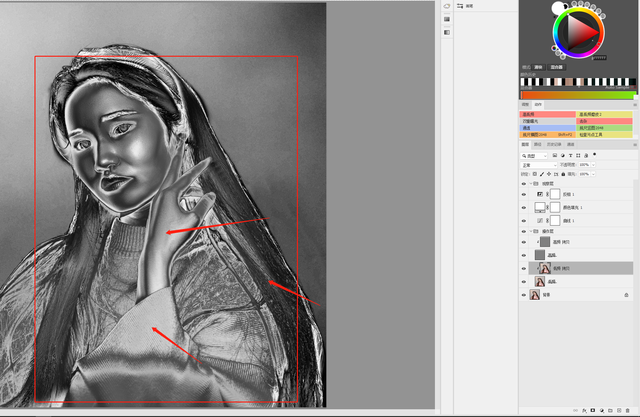Create a new group with the folder icon
This screenshot has width=640, height=417.
(x=610, y=410)
